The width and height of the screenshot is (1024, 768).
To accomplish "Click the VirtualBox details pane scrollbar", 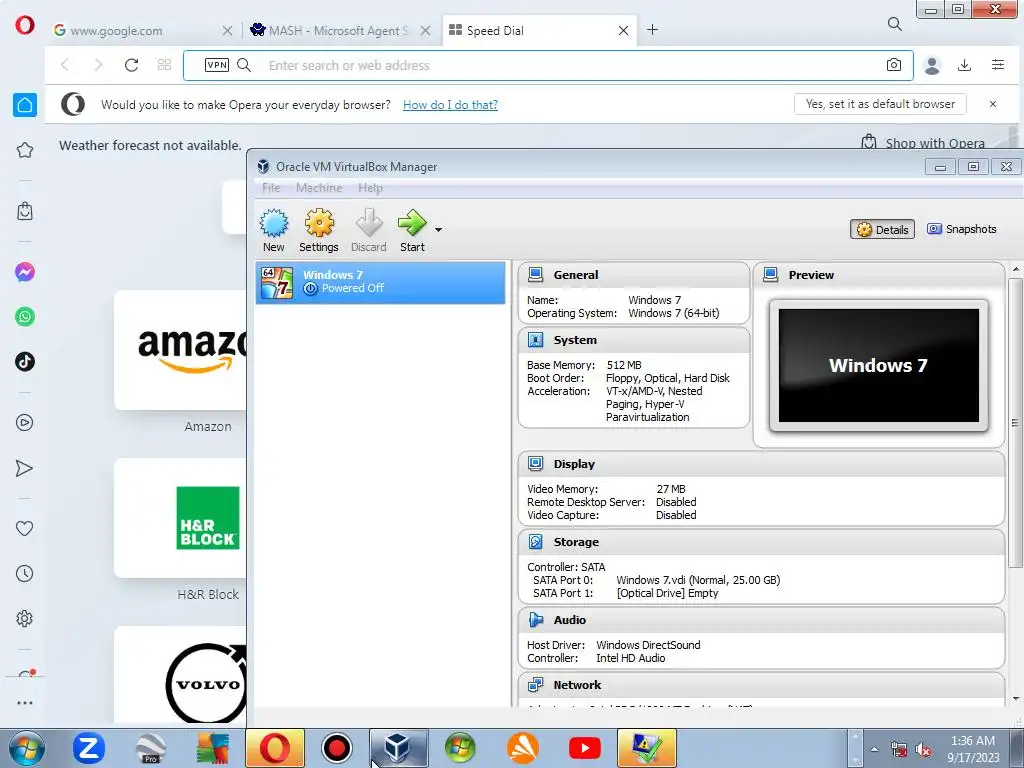I will tap(1015, 423).
